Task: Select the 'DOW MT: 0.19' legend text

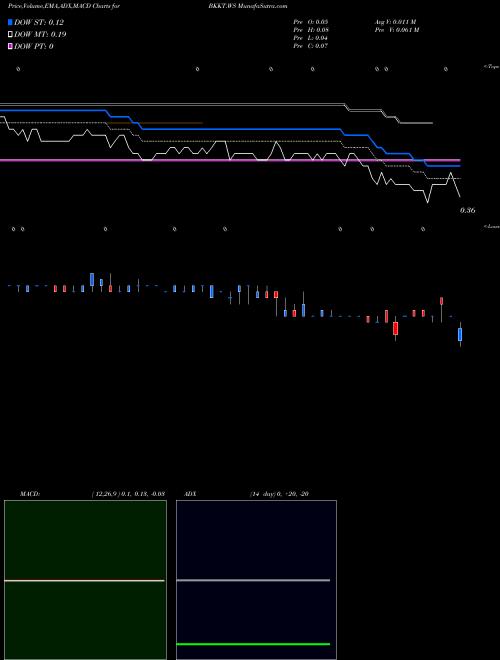Action: (x=40, y=35)
